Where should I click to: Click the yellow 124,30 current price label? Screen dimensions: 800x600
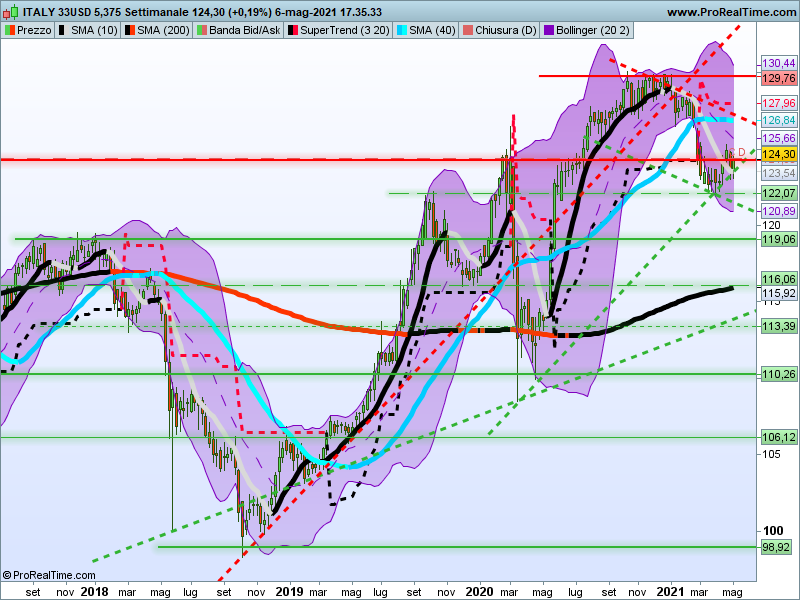778,154
